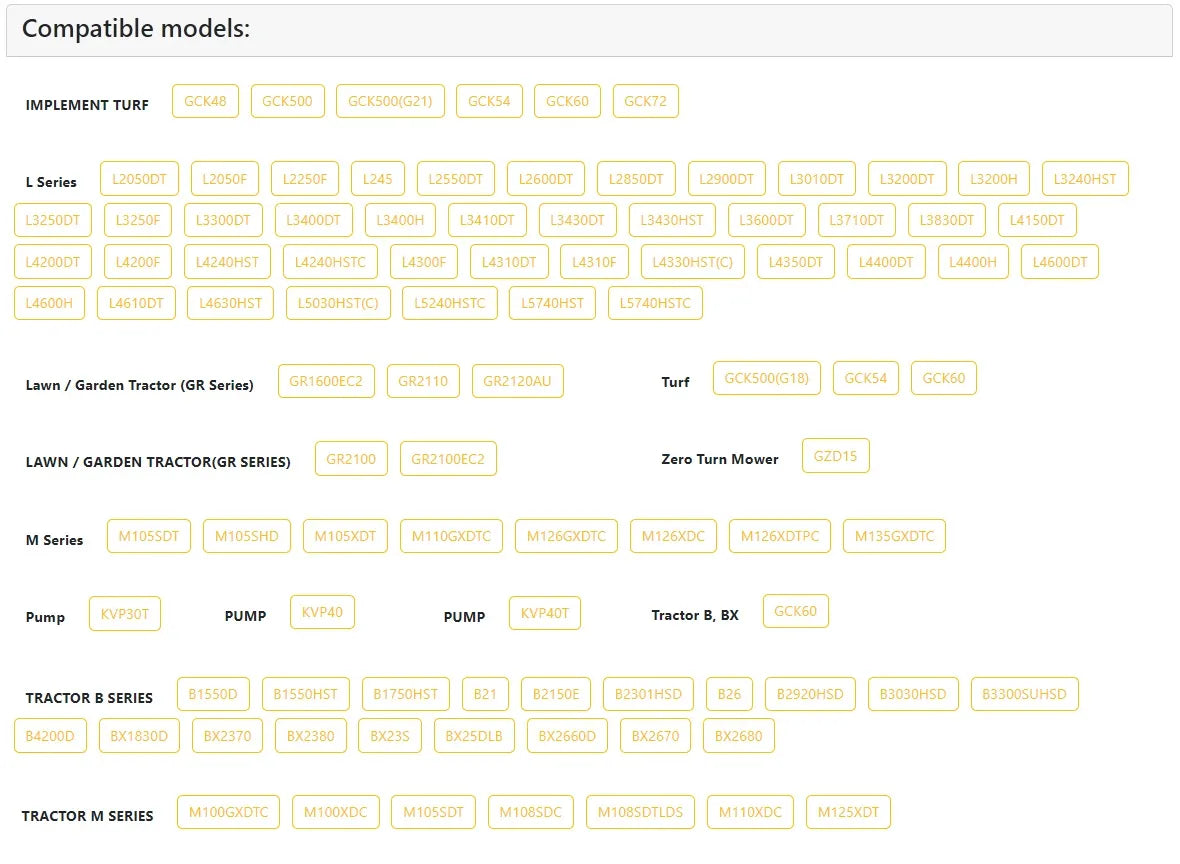The image size is (1180, 864).
Task: Choose M105SDT in Tractor M Series
Action: tap(433, 812)
